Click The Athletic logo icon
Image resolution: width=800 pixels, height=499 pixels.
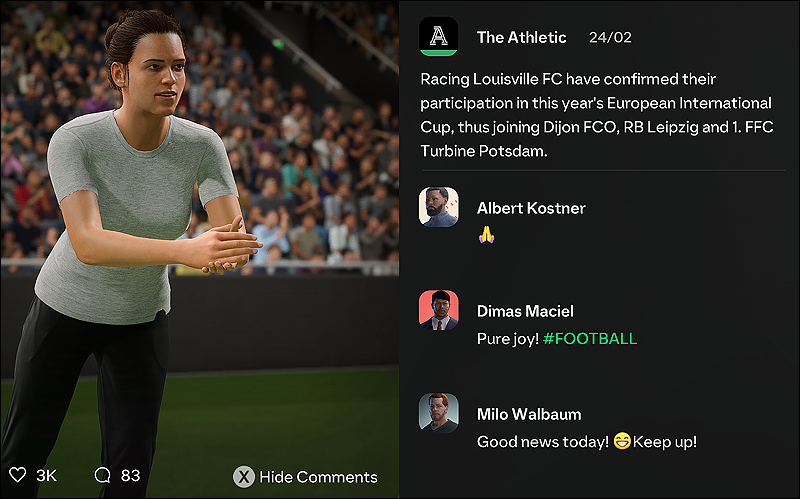438,36
